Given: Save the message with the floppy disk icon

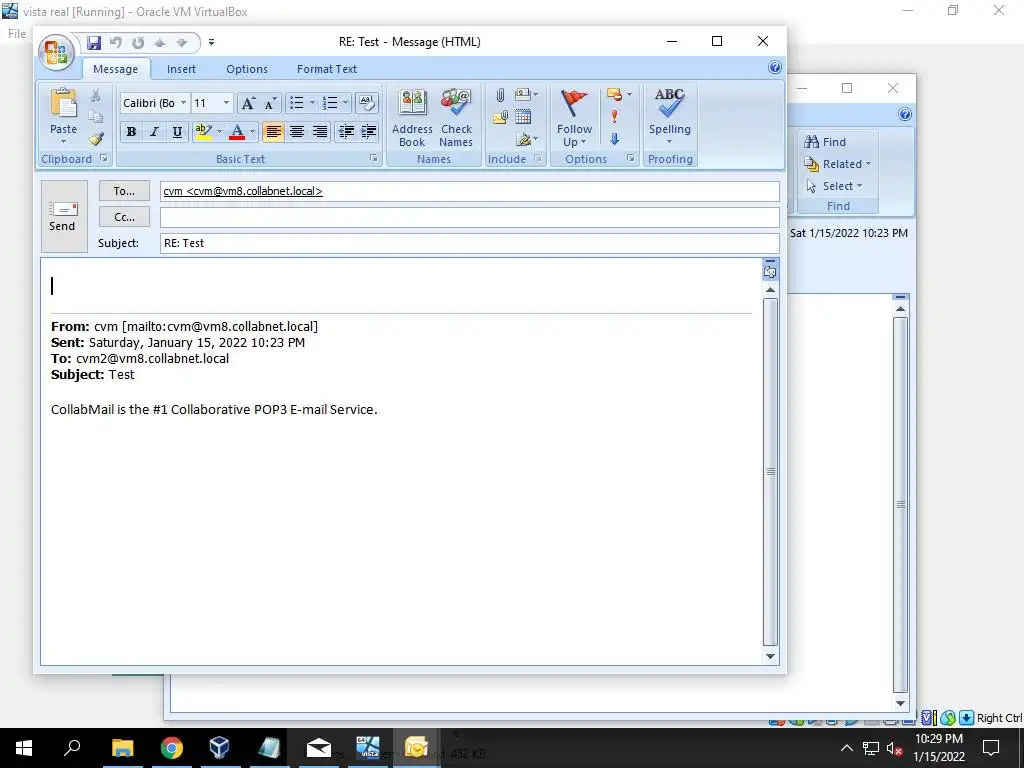Looking at the screenshot, I should click(94, 42).
